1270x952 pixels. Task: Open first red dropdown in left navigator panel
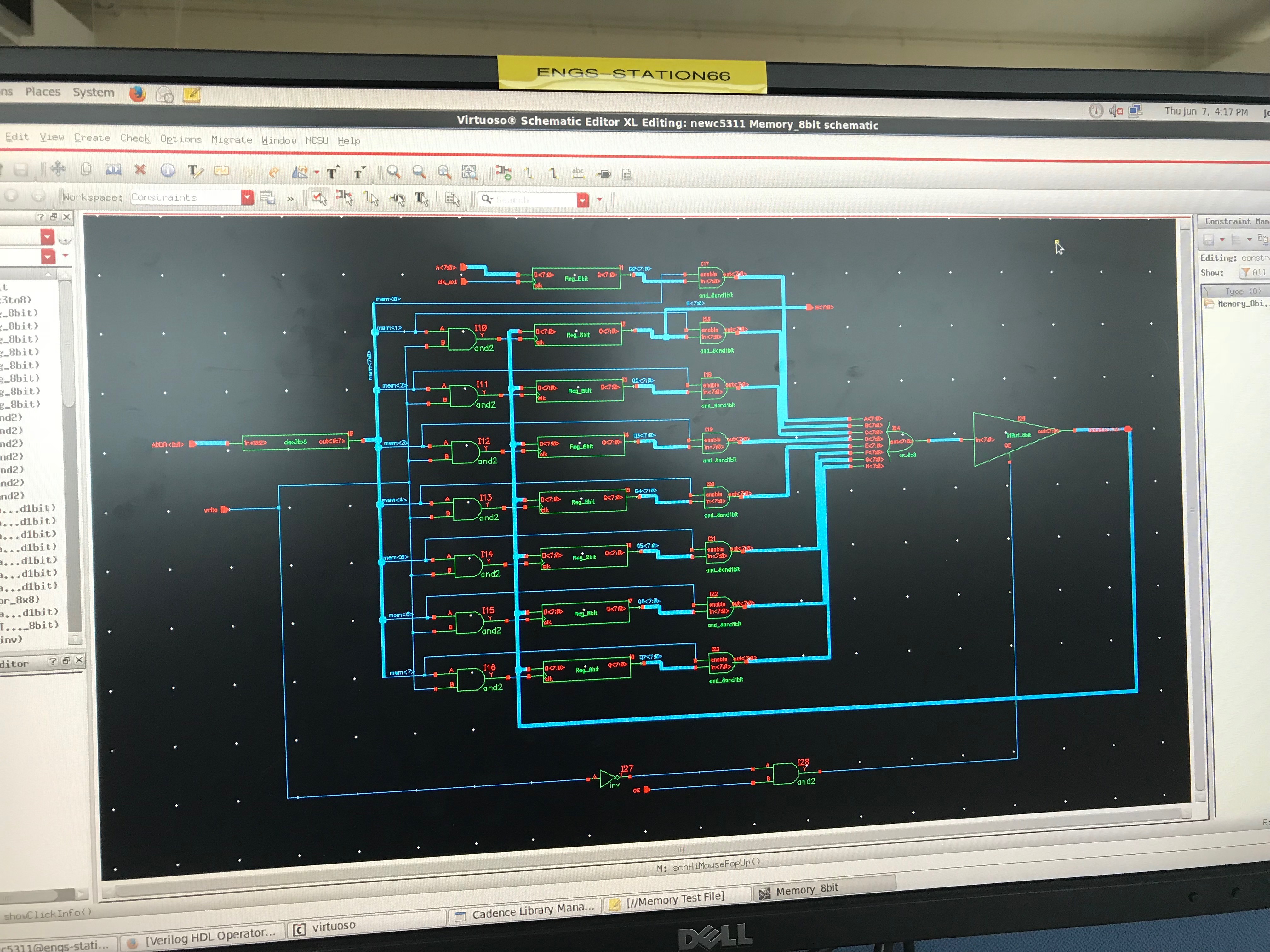coord(48,236)
